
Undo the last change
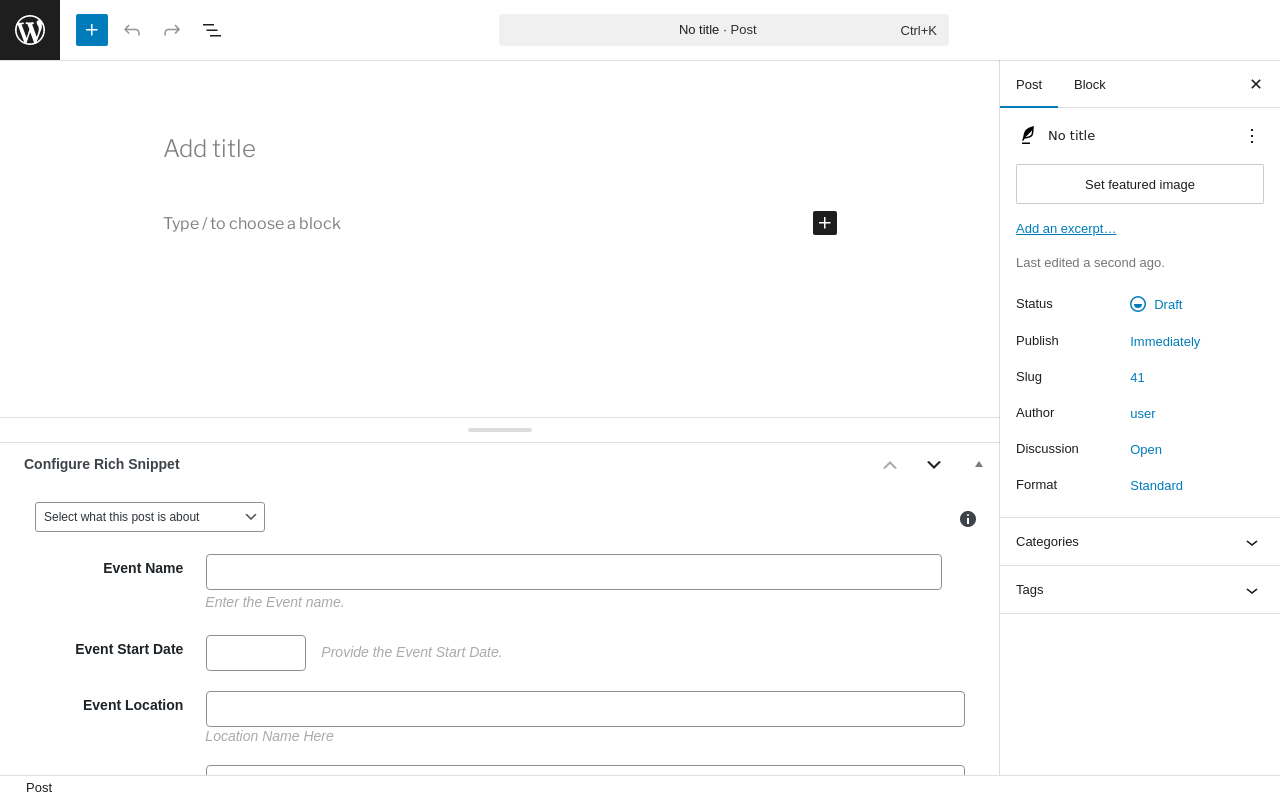132,30
